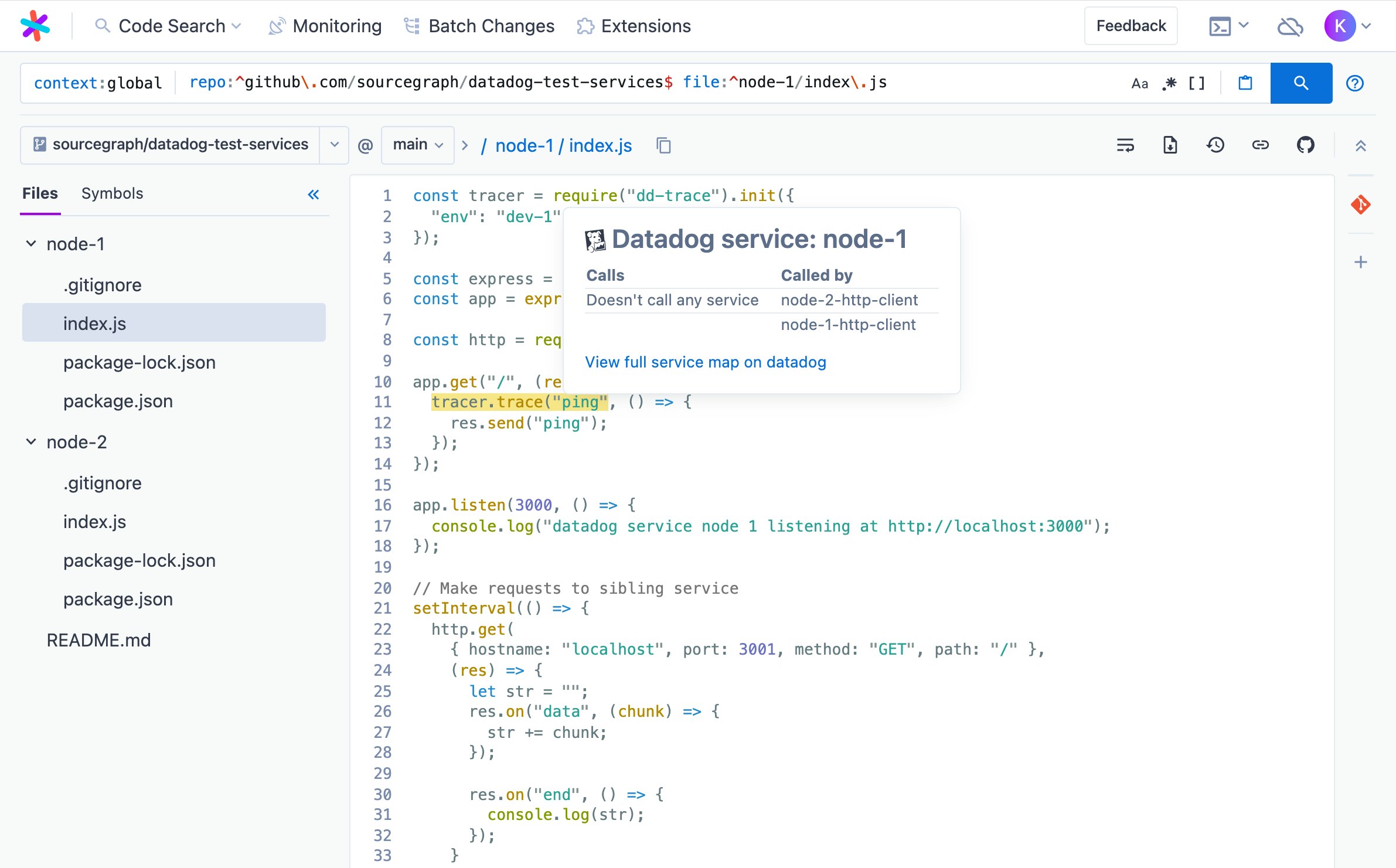Copy the permalink to this file

click(x=1261, y=145)
